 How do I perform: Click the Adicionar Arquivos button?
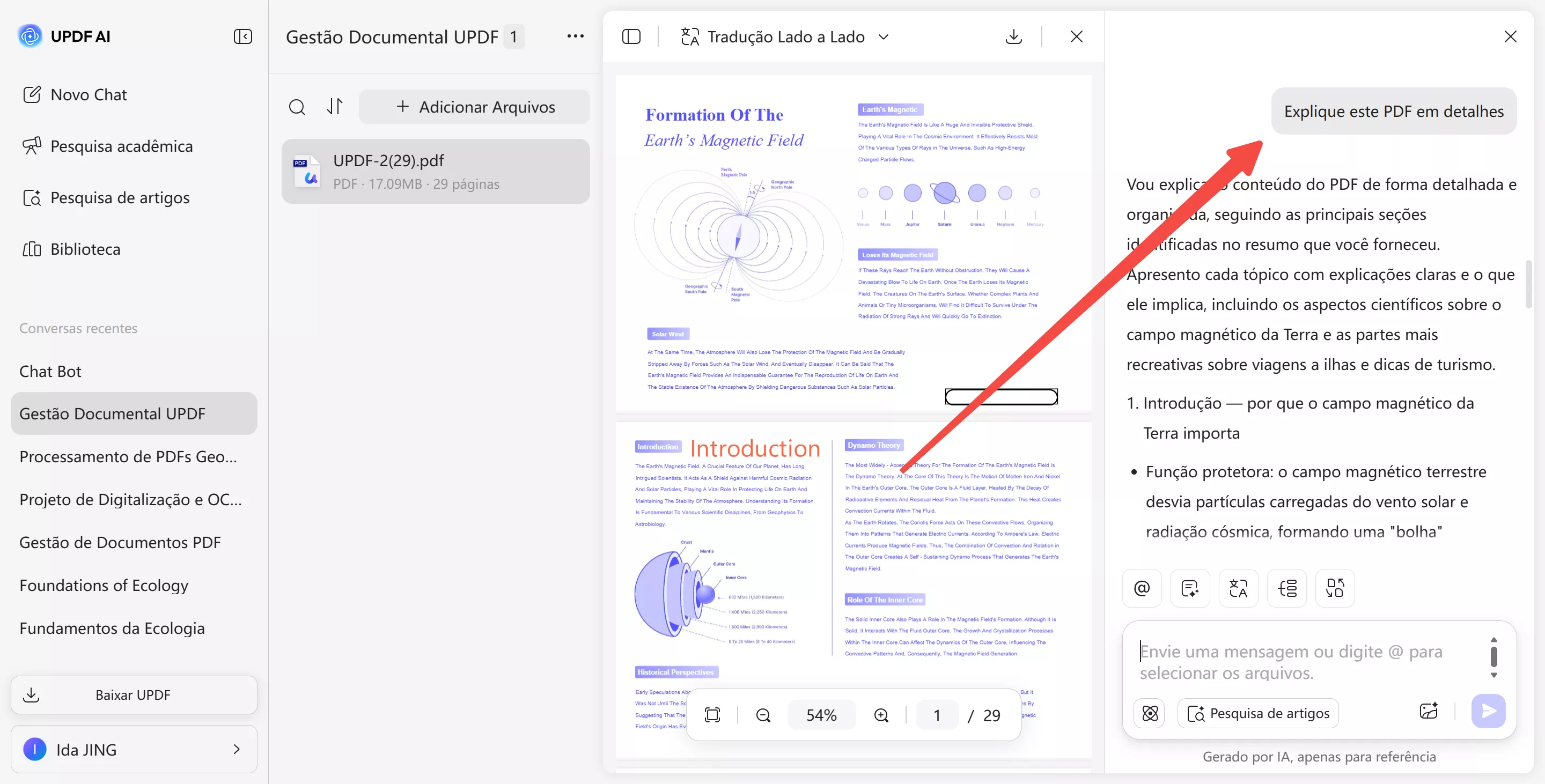[474, 107]
